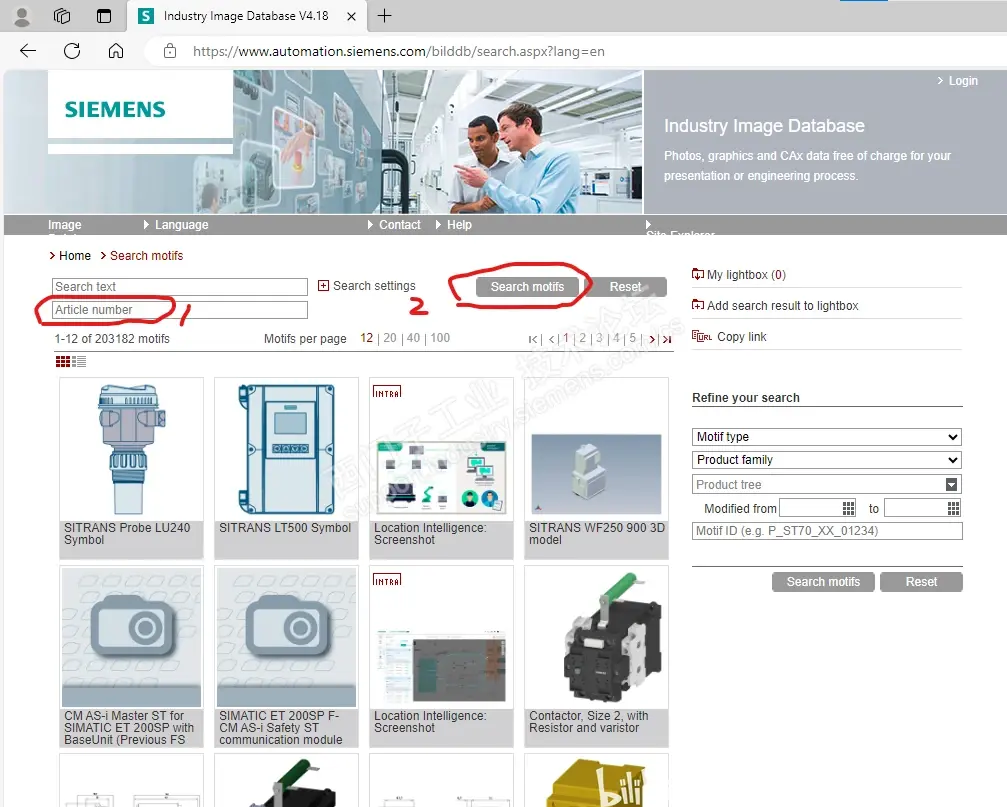The width and height of the screenshot is (1007, 807).
Task: Click the Siemens logo
Action: pyautogui.click(x=115, y=109)
